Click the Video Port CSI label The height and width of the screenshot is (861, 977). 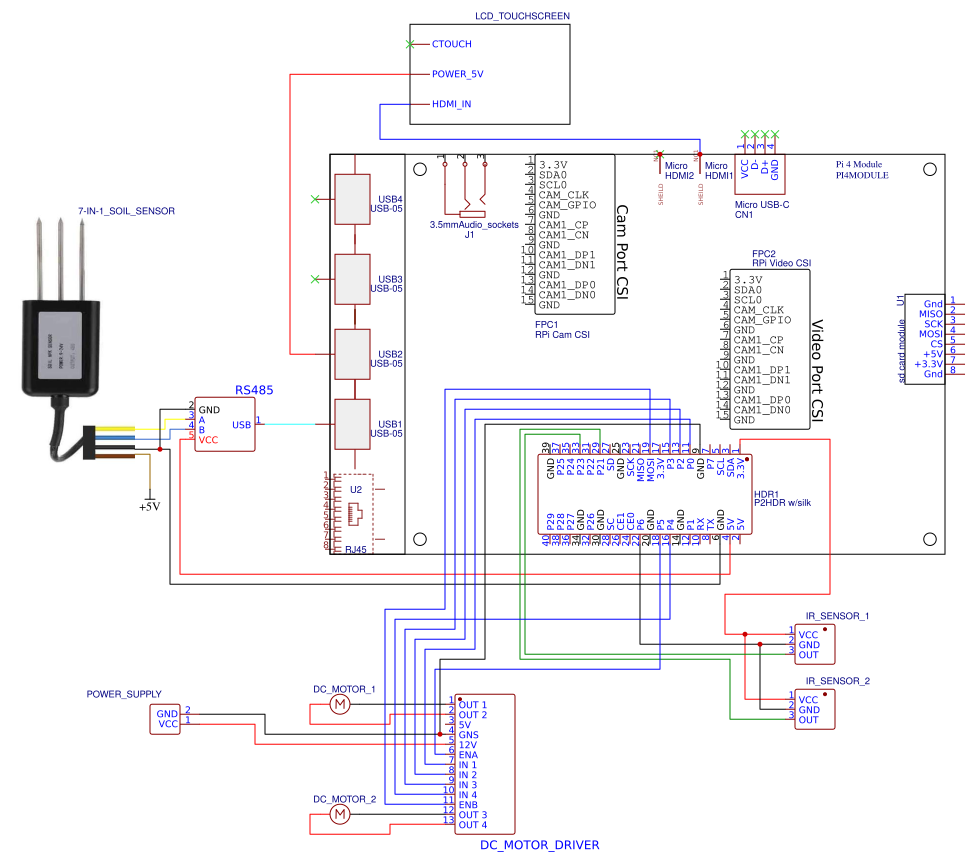tap(817, 370)
